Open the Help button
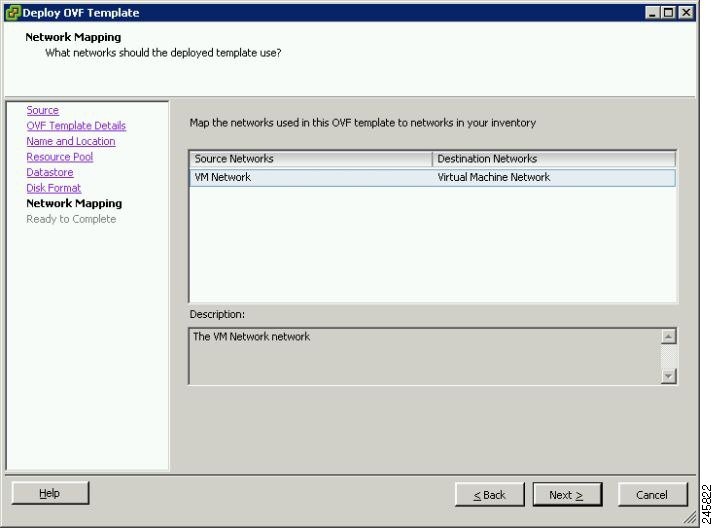This screenshot has width=714, height=528. [x=50, y=493]
